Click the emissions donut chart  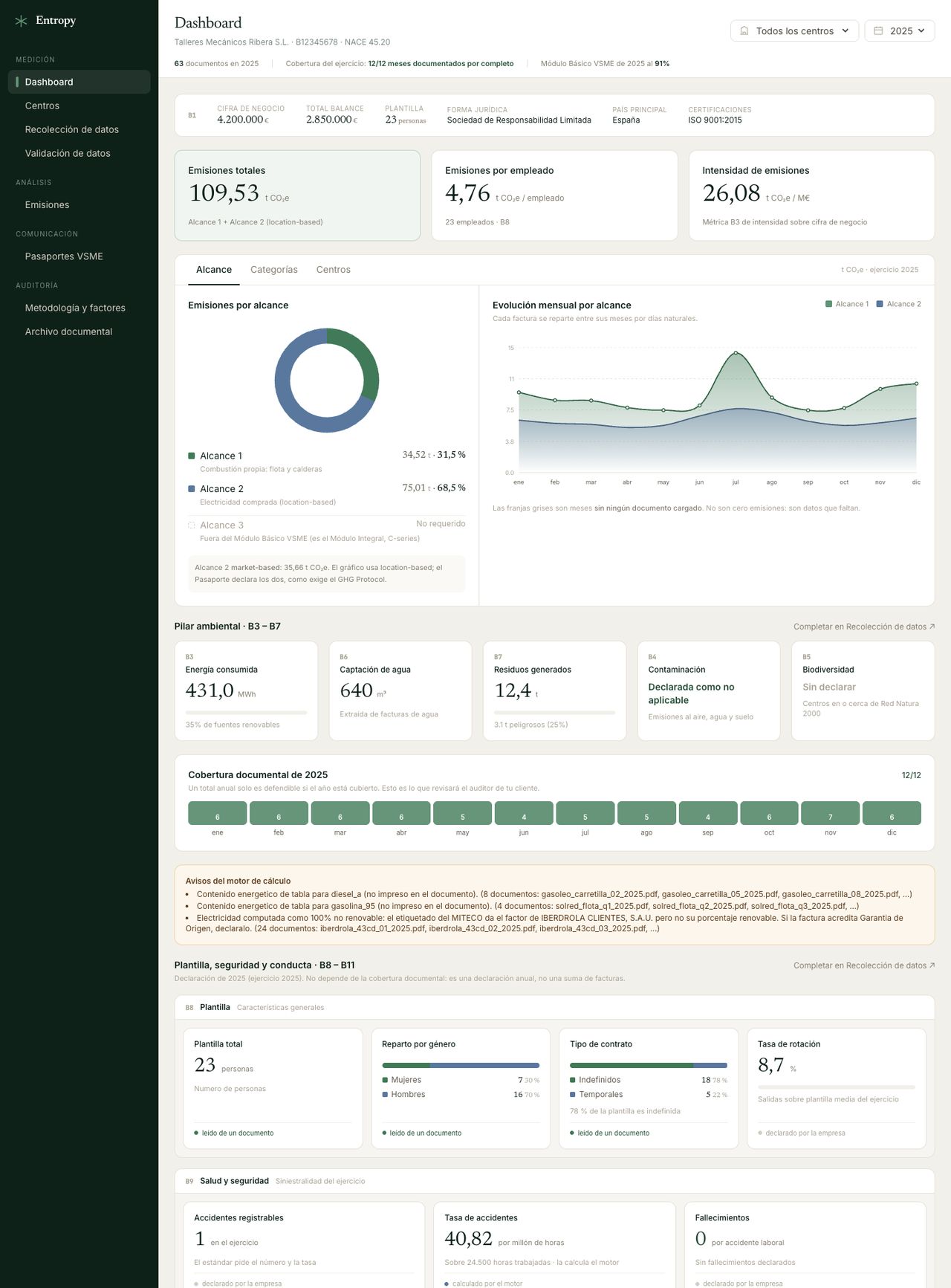pyautogui.click(x=327, y=381)
